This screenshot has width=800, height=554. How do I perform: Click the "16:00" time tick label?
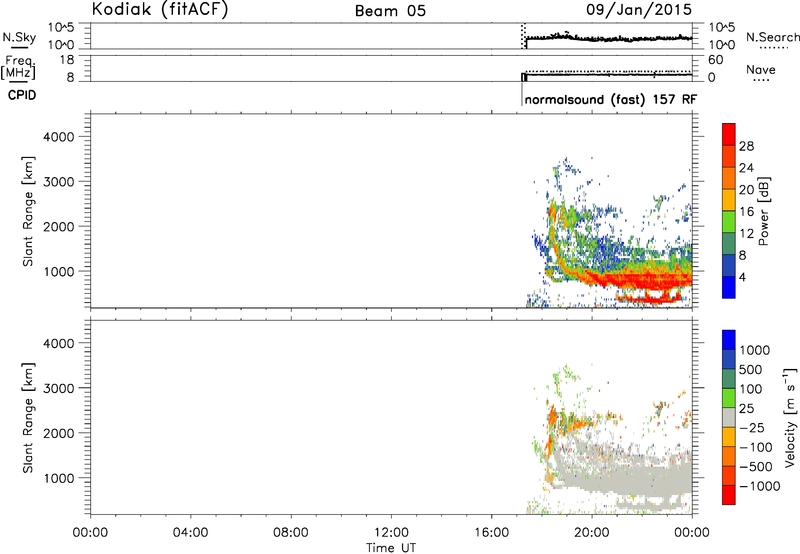click(491, 533)
